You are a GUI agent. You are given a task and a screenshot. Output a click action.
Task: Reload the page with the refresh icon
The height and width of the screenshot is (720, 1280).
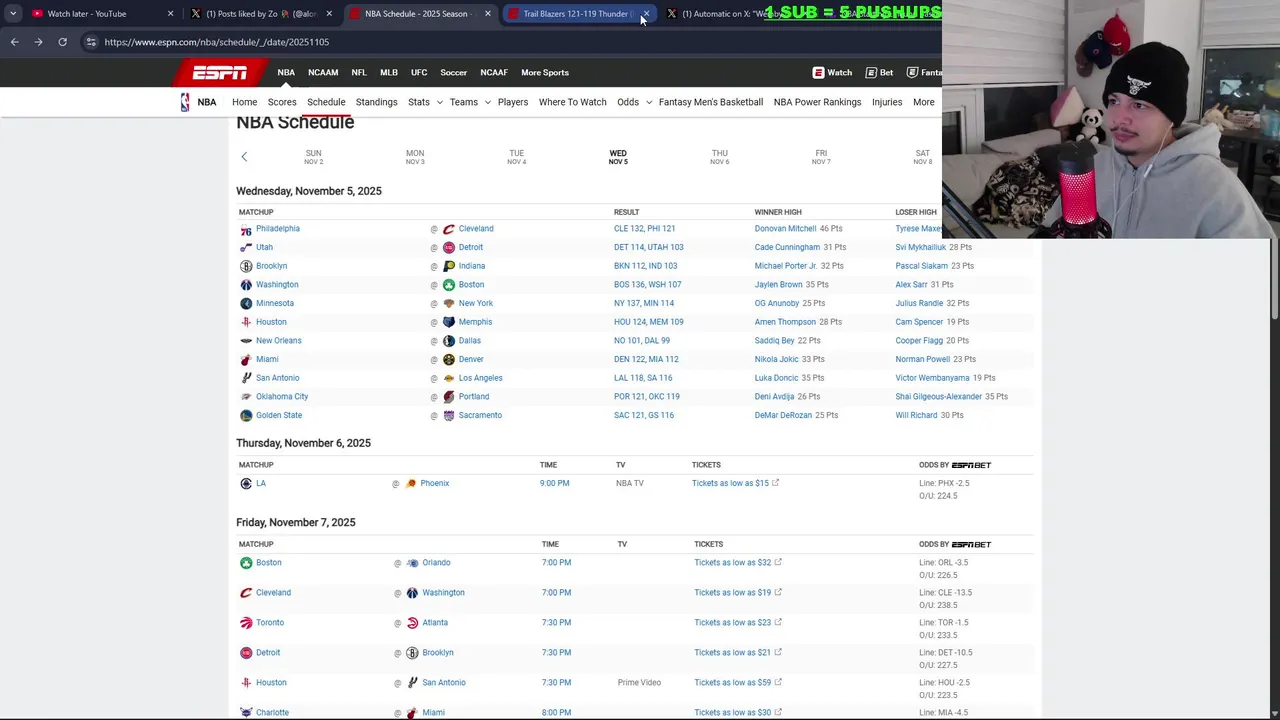pyautogui.click(x=62, y=42)
